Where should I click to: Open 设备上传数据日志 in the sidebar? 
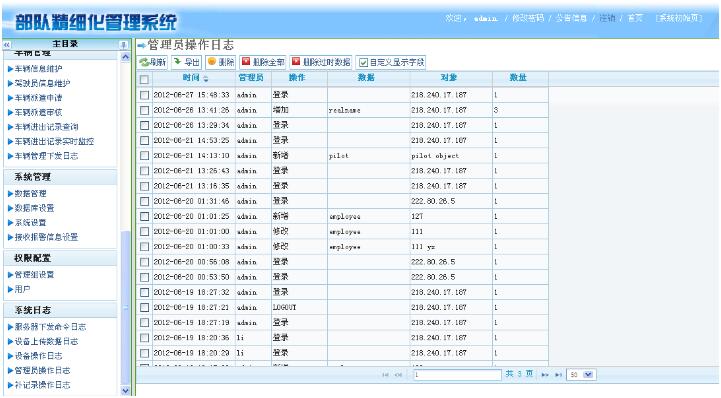pyautogui.click(x=46, y=341)
